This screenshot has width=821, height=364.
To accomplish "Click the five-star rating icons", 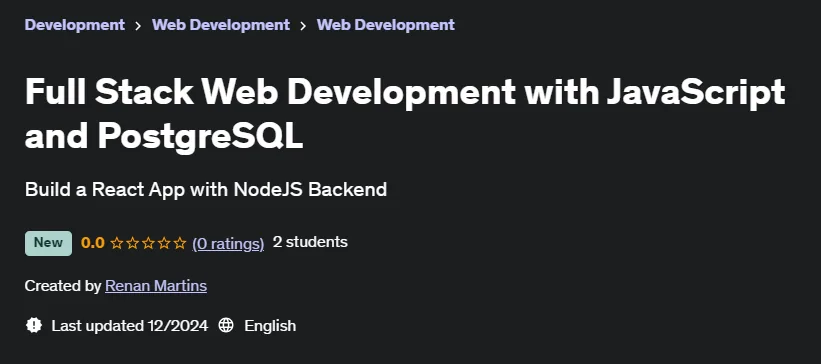I will point(149,244).
